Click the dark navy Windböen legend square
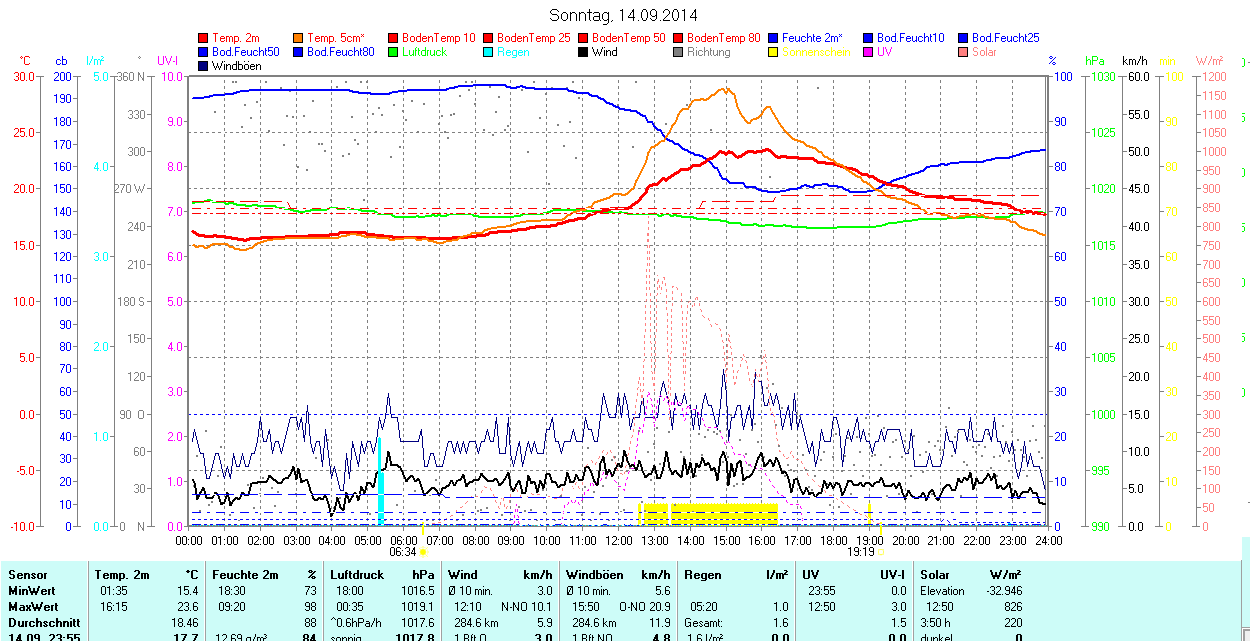This screenshot has height=641, width=1250. (x=204, y=66)
